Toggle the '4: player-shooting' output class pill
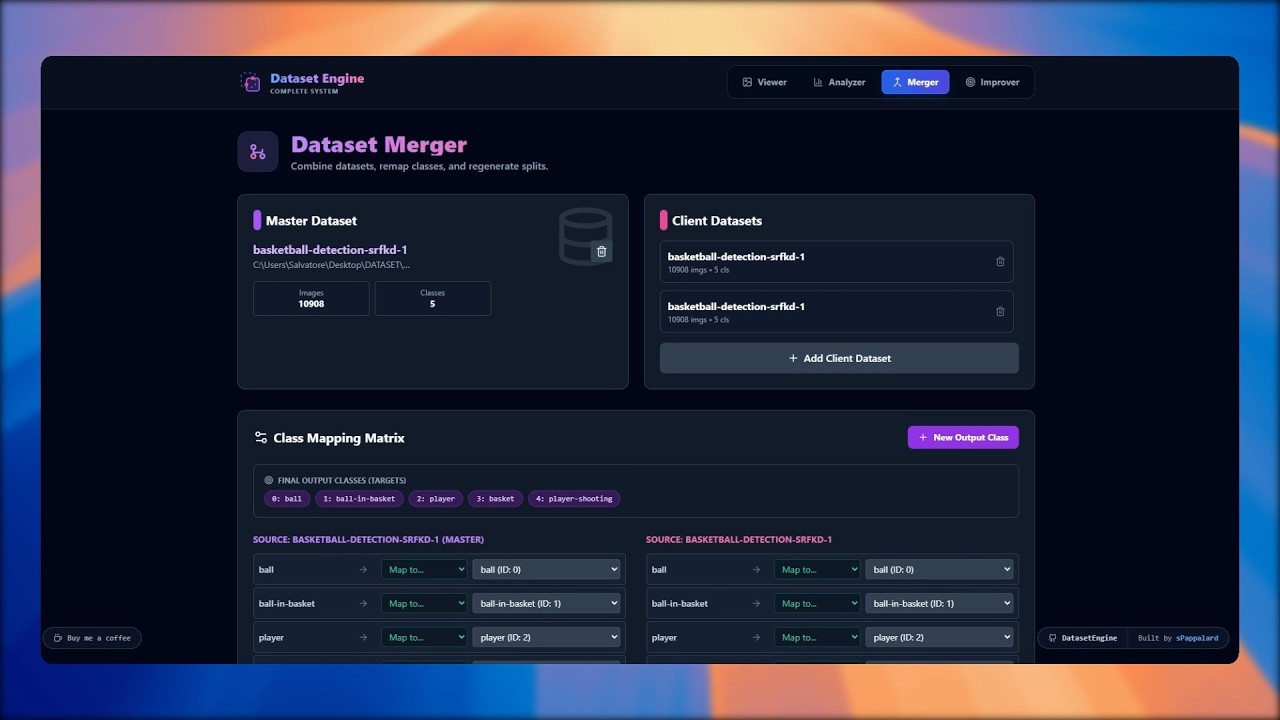 [x=574, y=498]
